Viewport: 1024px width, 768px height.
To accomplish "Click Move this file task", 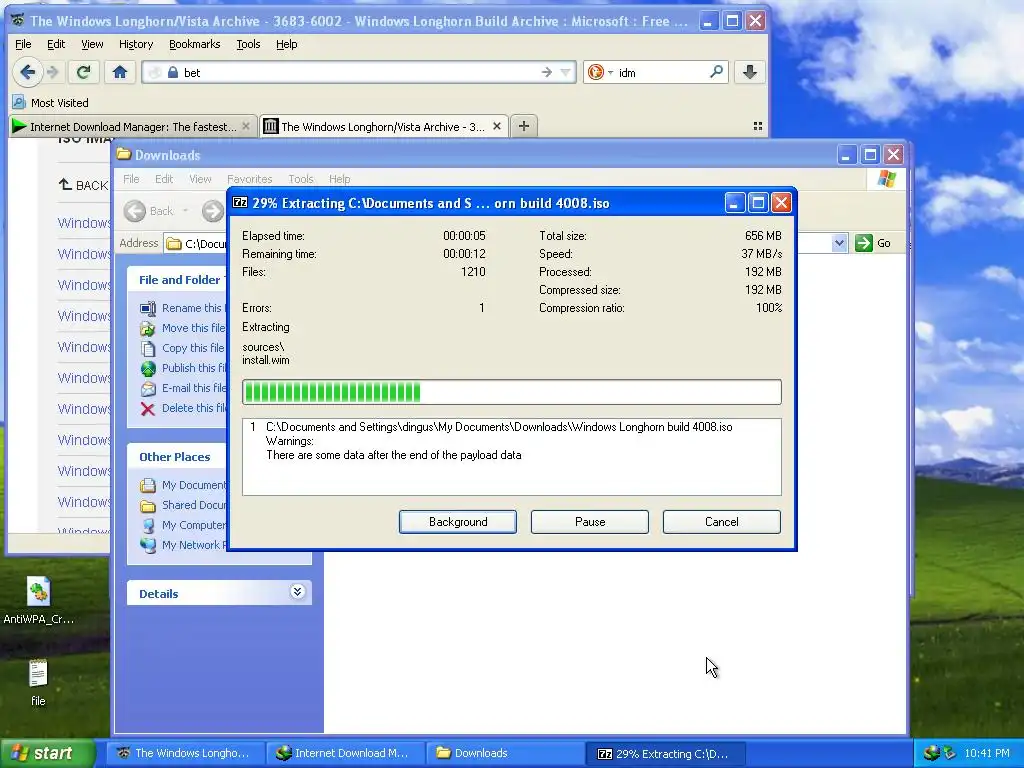I will [184, 328].
